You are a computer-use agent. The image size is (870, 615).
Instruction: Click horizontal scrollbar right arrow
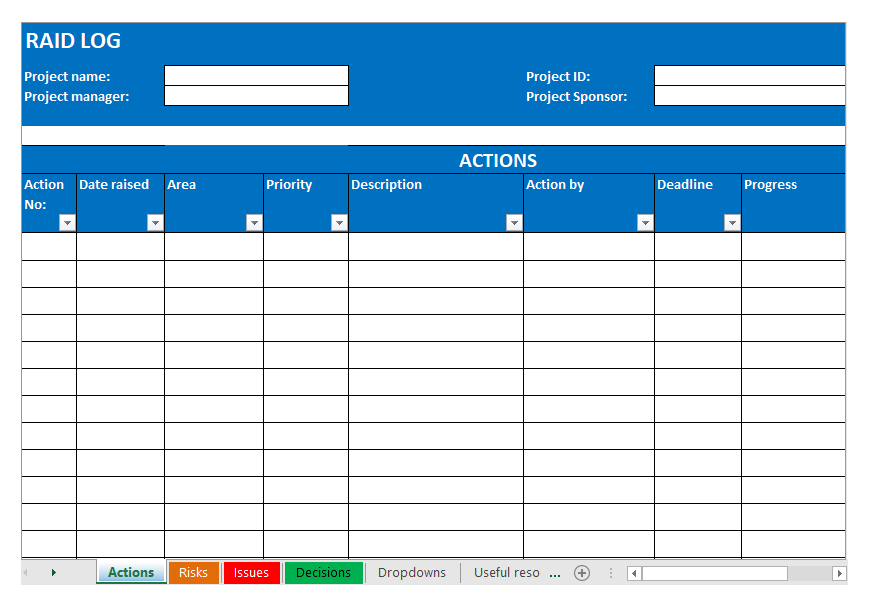coord(839,573)
